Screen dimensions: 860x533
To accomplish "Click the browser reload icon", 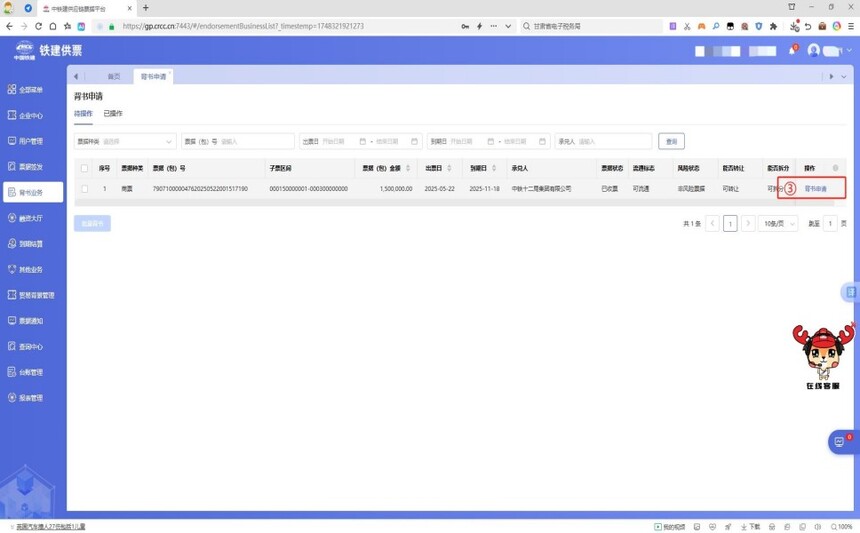I will (x=38, y=27).
